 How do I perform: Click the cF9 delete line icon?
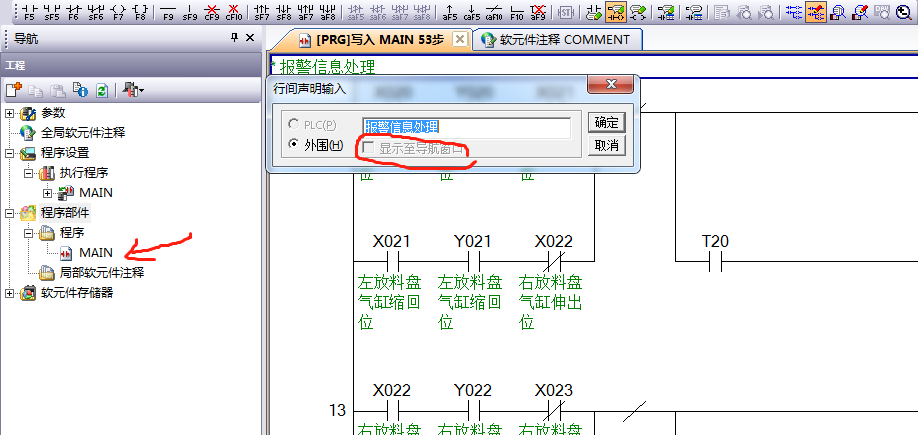click(211, 12)
